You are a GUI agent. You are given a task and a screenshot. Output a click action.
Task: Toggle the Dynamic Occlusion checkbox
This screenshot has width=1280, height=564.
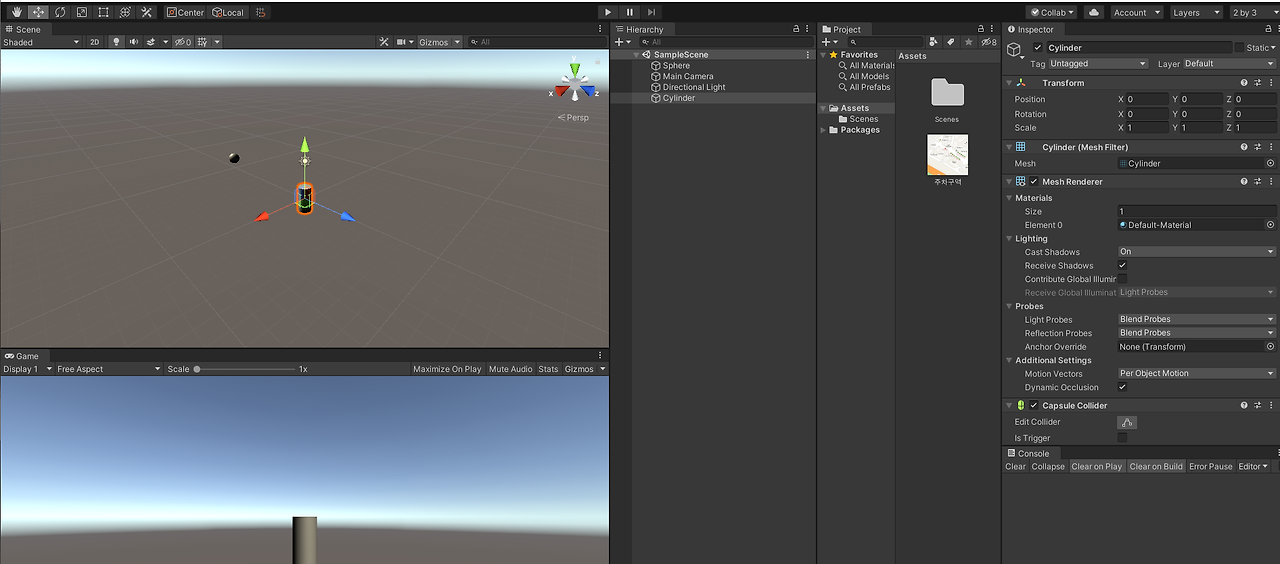[x=1122, y=387]
